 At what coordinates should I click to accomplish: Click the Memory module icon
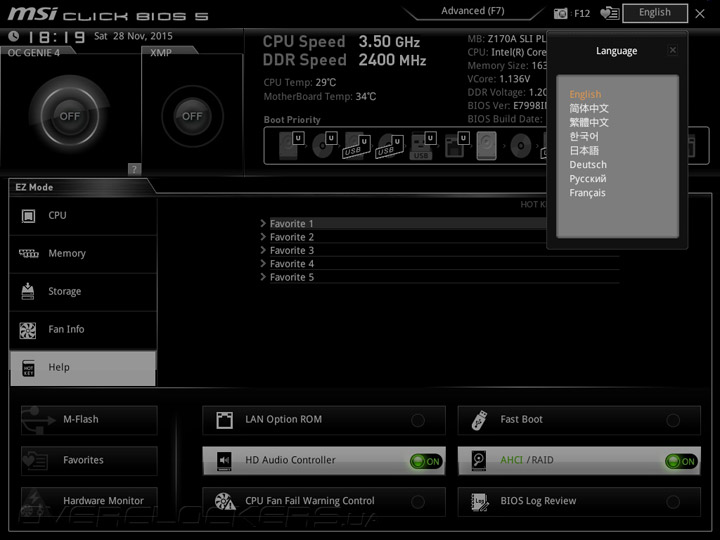tap(28, 253)
